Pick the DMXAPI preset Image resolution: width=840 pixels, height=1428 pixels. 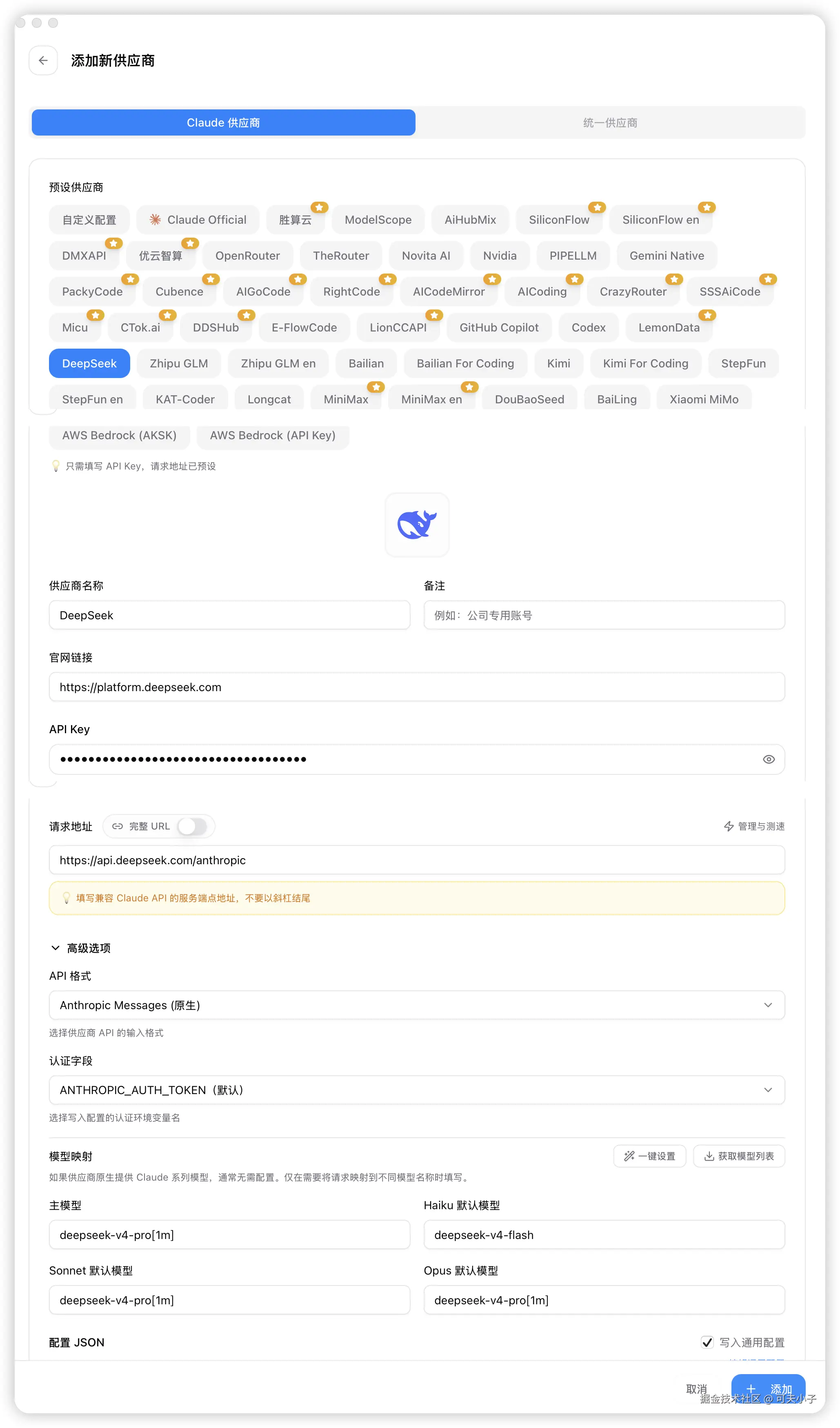(x=84, y=256)
